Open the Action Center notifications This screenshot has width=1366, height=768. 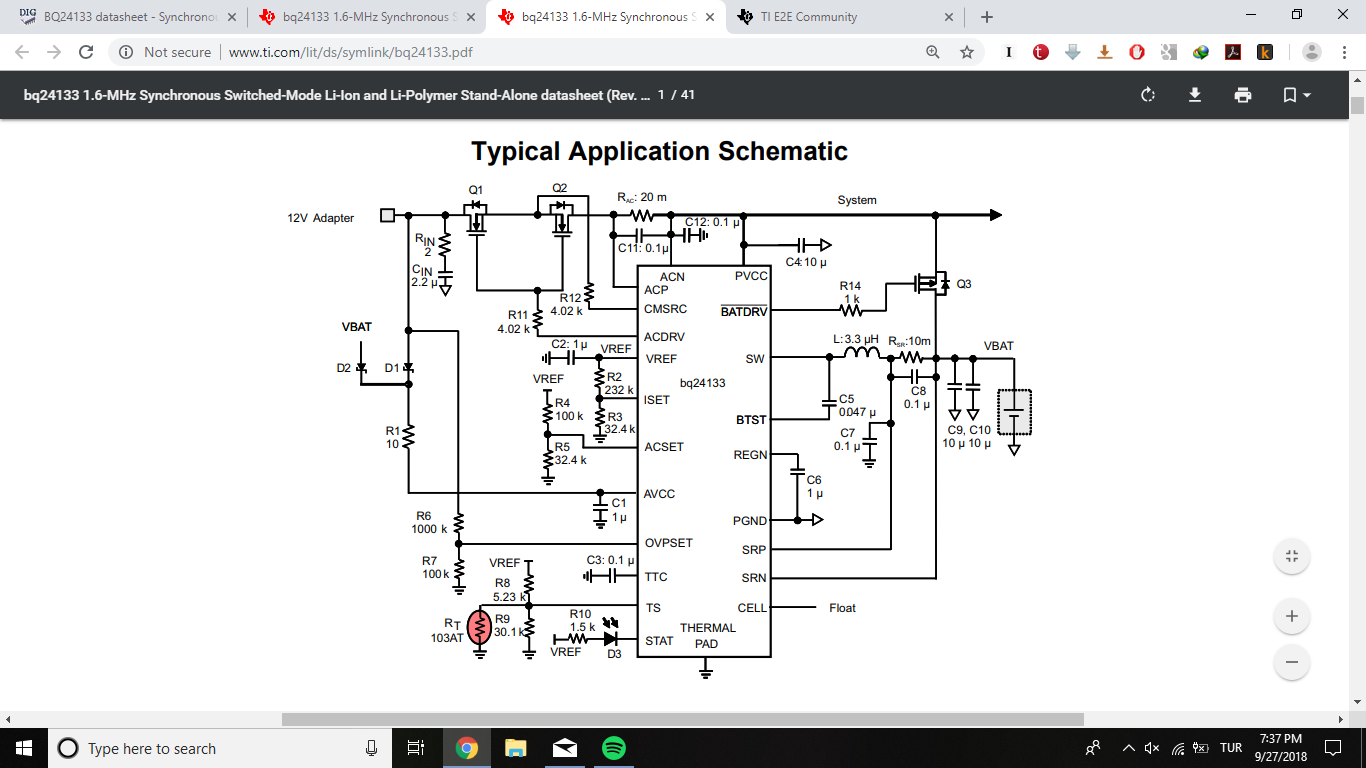[x=1333, y=748]
